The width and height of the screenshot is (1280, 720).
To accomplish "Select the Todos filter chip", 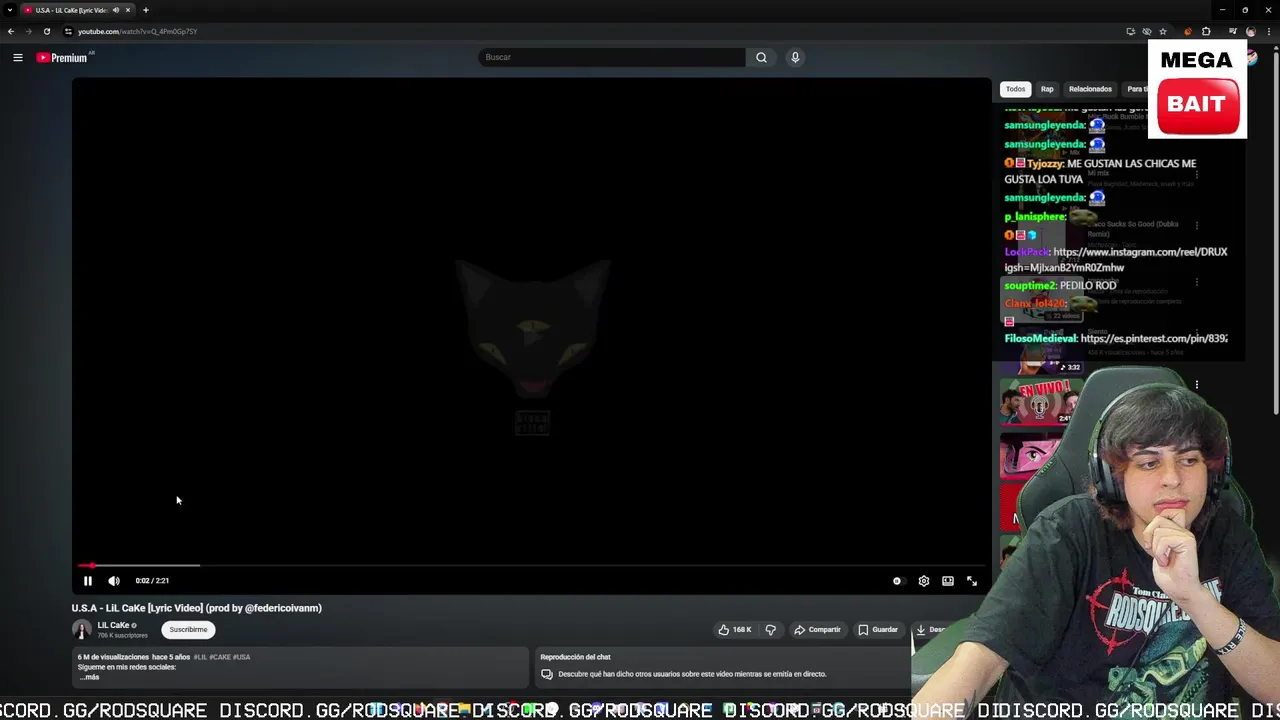I will (1016, 89).
